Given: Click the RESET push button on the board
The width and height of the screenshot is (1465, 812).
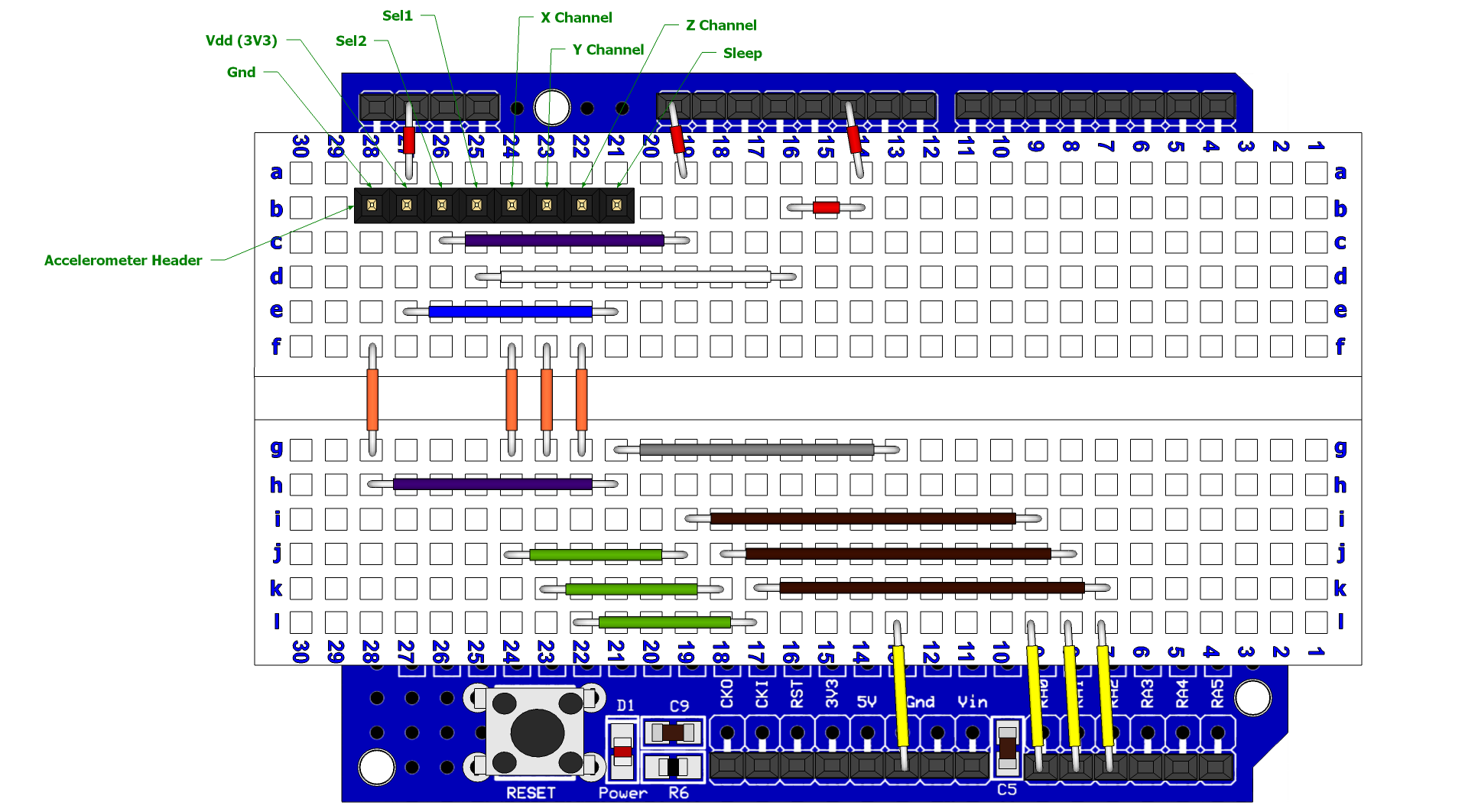Looking at the screenshot, I should point(538,732).
